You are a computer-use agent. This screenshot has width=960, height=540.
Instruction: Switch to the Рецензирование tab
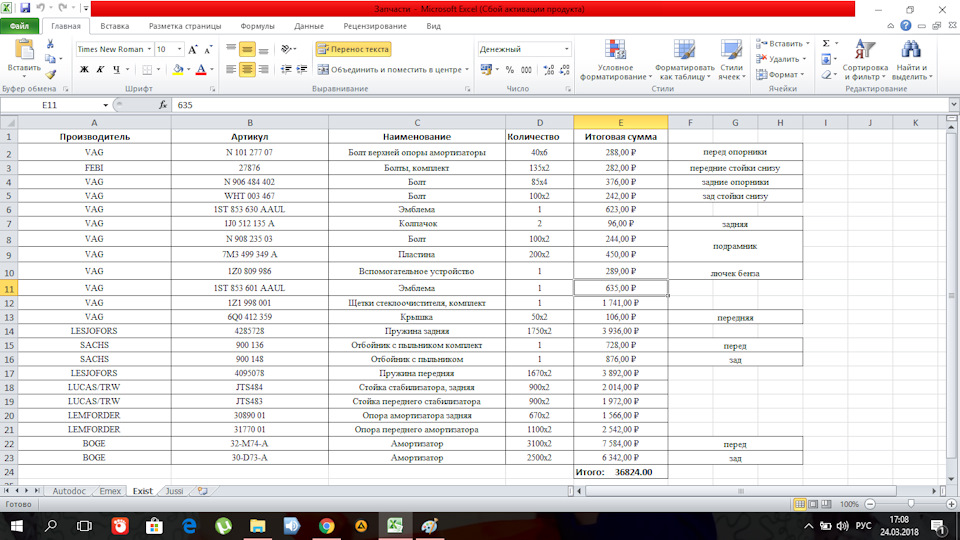click(375, 26)
